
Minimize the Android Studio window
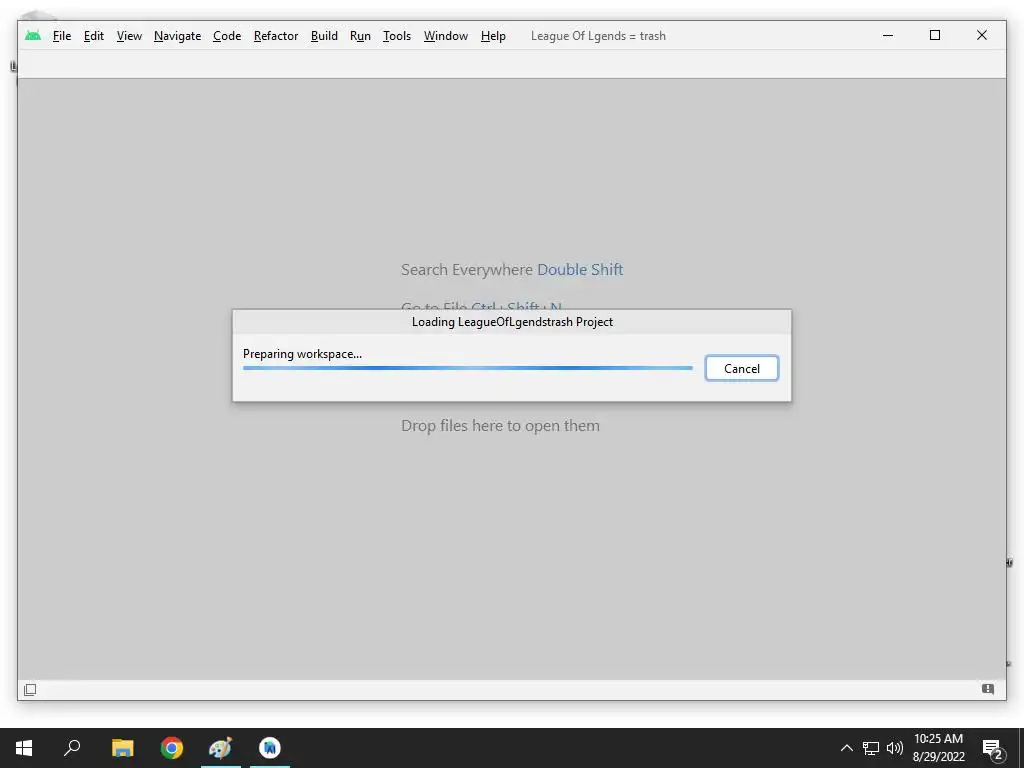coord(888,35)
